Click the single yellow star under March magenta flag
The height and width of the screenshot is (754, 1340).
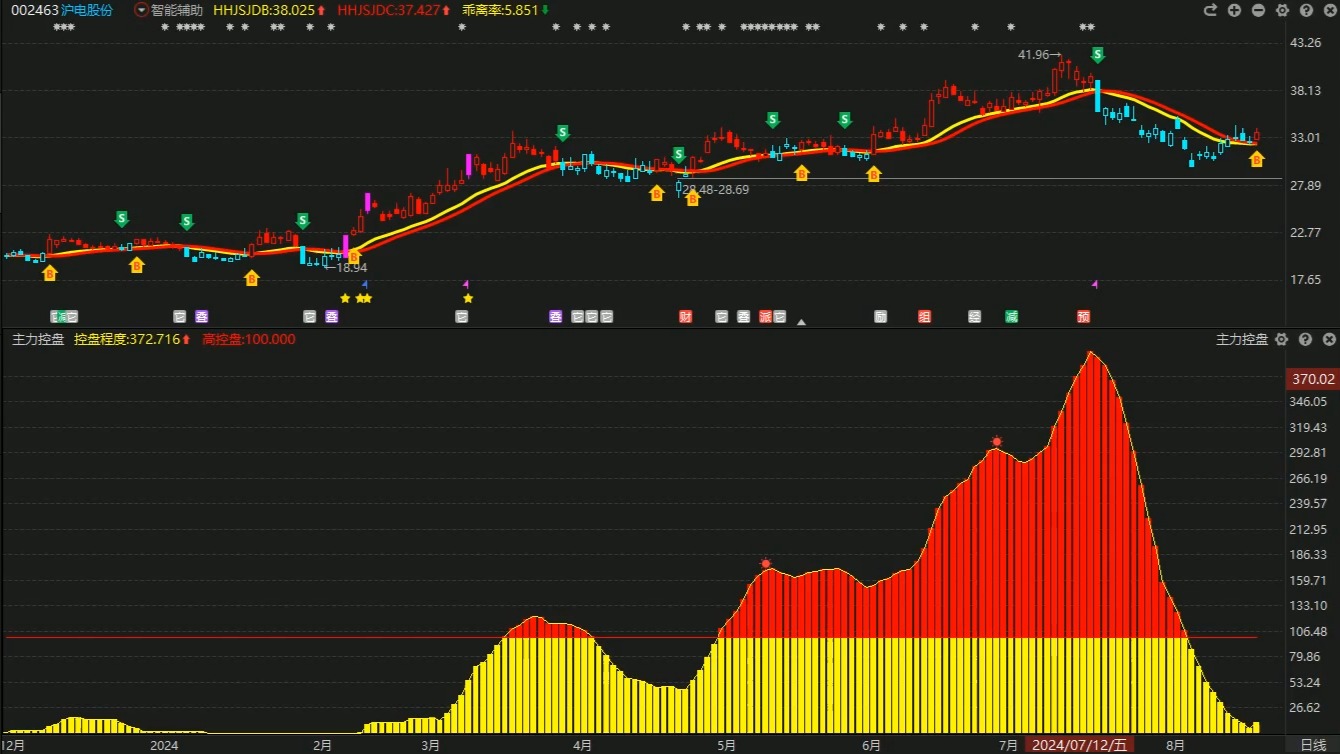(468, 298)
